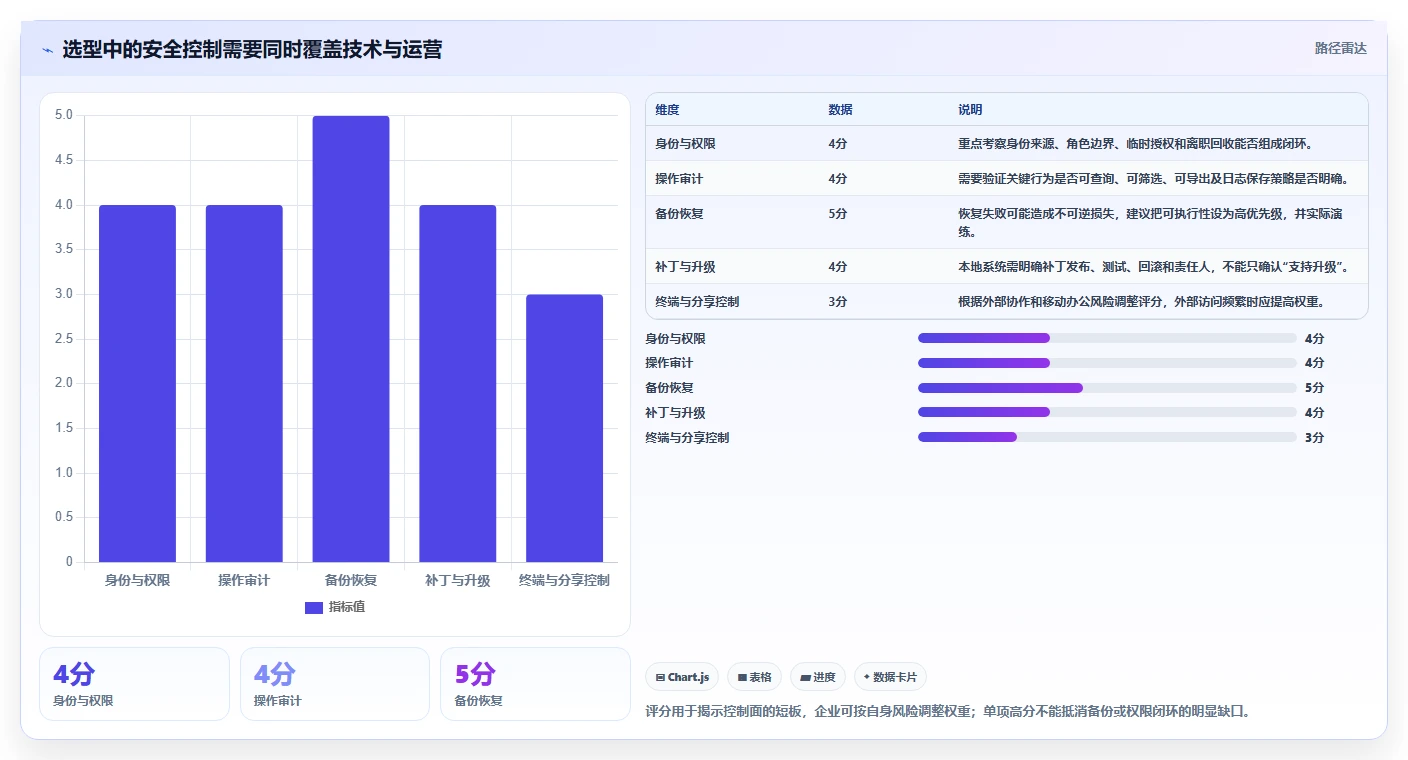Click the heading 选型中的安全控制需要同时覆盖技术与运营

252,49
